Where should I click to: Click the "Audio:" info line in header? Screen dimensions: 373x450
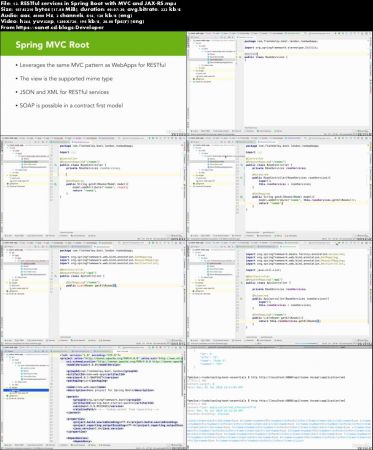[67, 15]
